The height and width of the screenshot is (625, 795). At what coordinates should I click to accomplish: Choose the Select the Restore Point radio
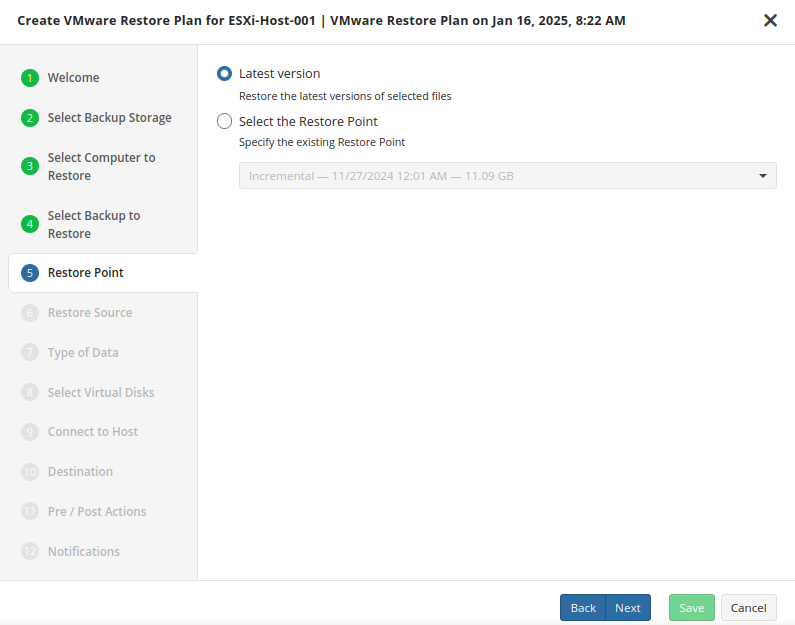225,122
